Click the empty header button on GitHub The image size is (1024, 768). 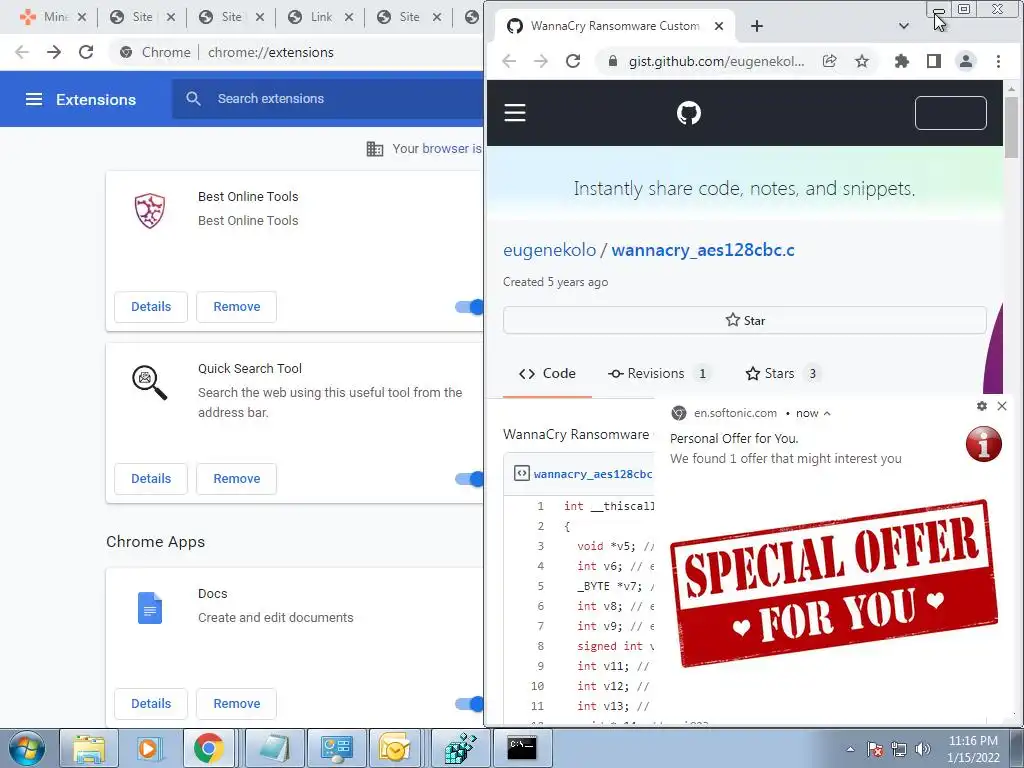coord(951,113)
